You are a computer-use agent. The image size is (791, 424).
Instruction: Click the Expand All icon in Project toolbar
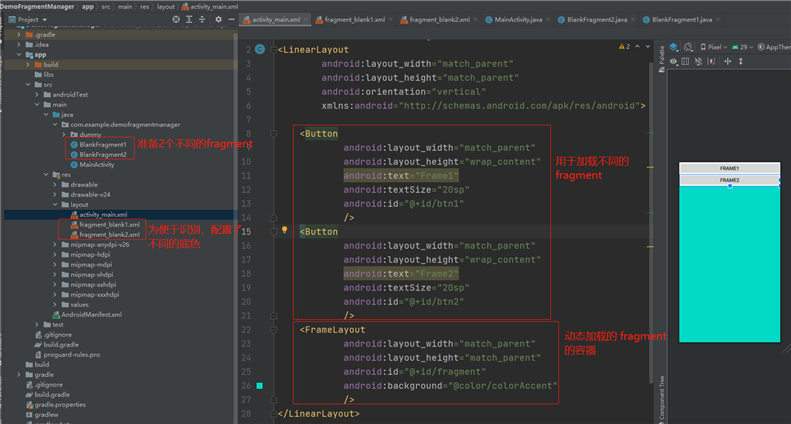point(189,19)
